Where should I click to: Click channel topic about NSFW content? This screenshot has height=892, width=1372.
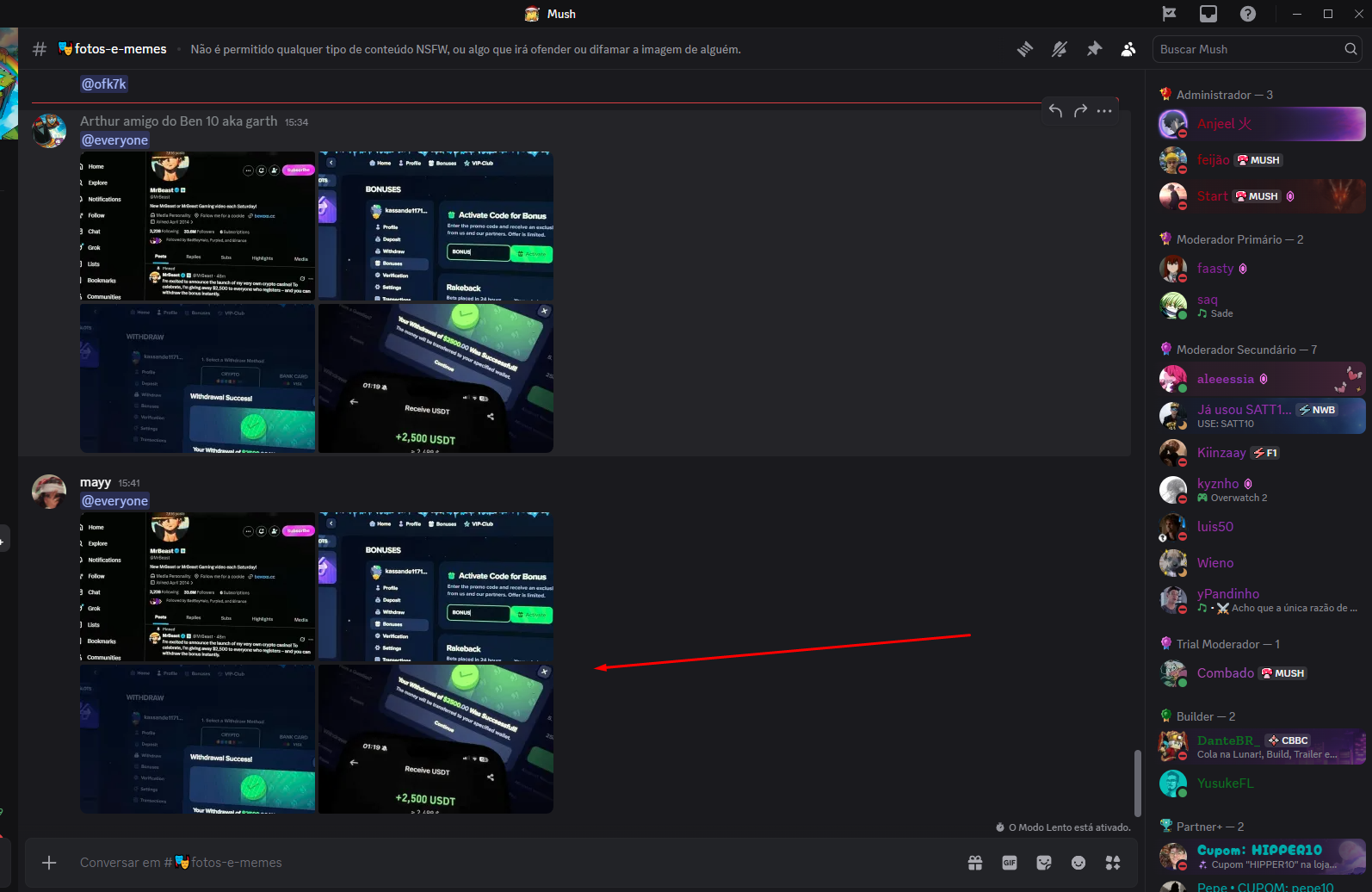click(x=466, y=49)
